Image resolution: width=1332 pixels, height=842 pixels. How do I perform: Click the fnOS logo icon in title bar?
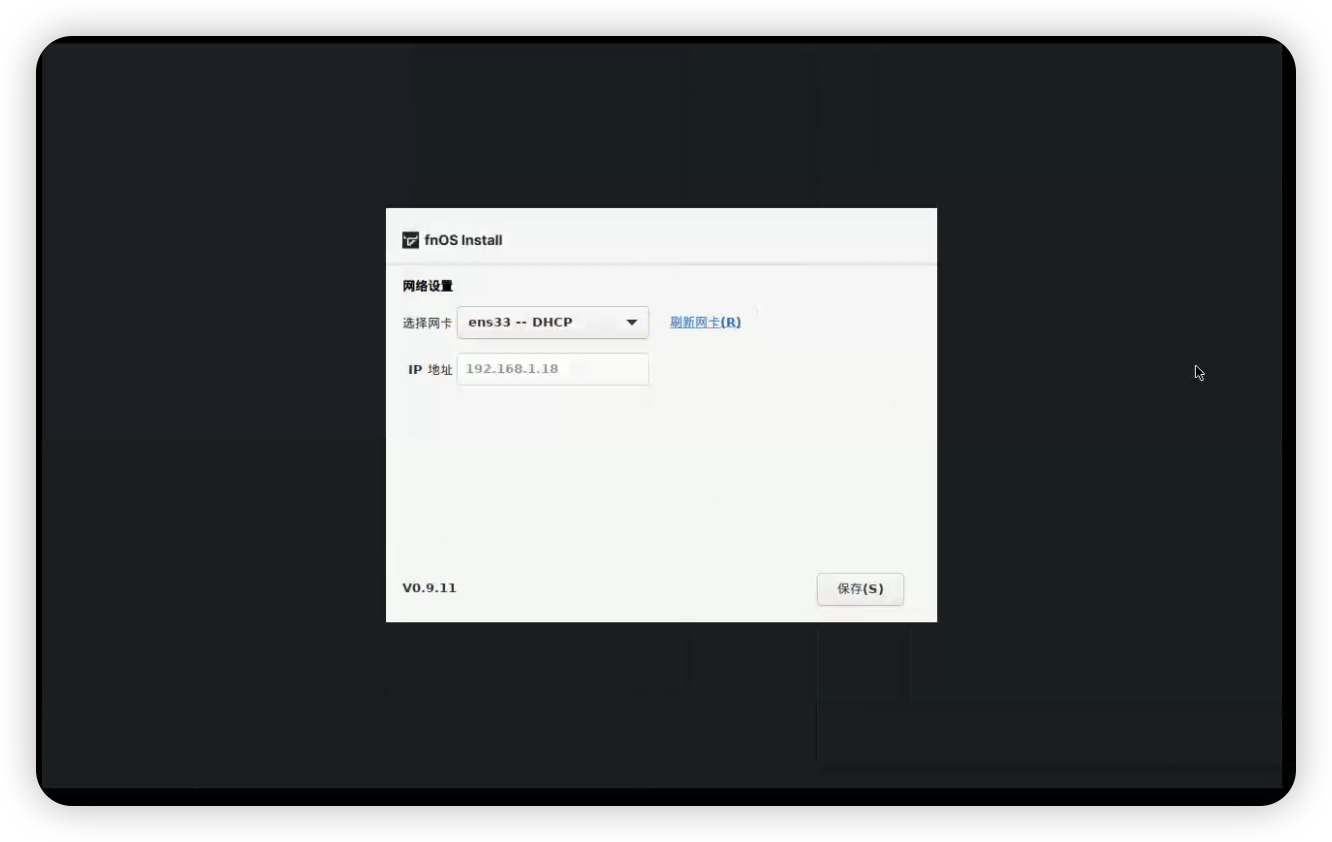pyautogui.click(x=410, y=240)
